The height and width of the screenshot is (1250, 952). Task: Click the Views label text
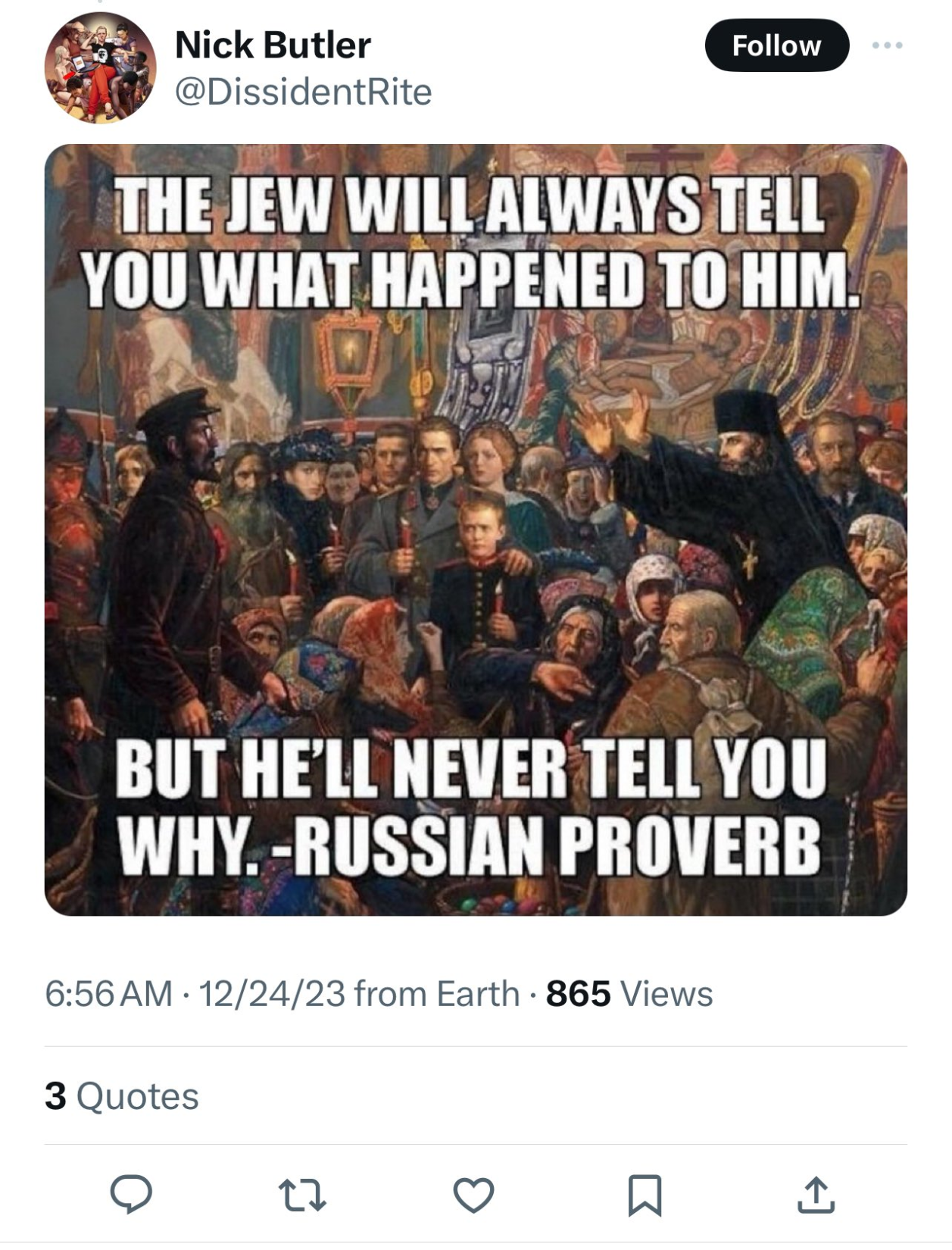[666, 994]
